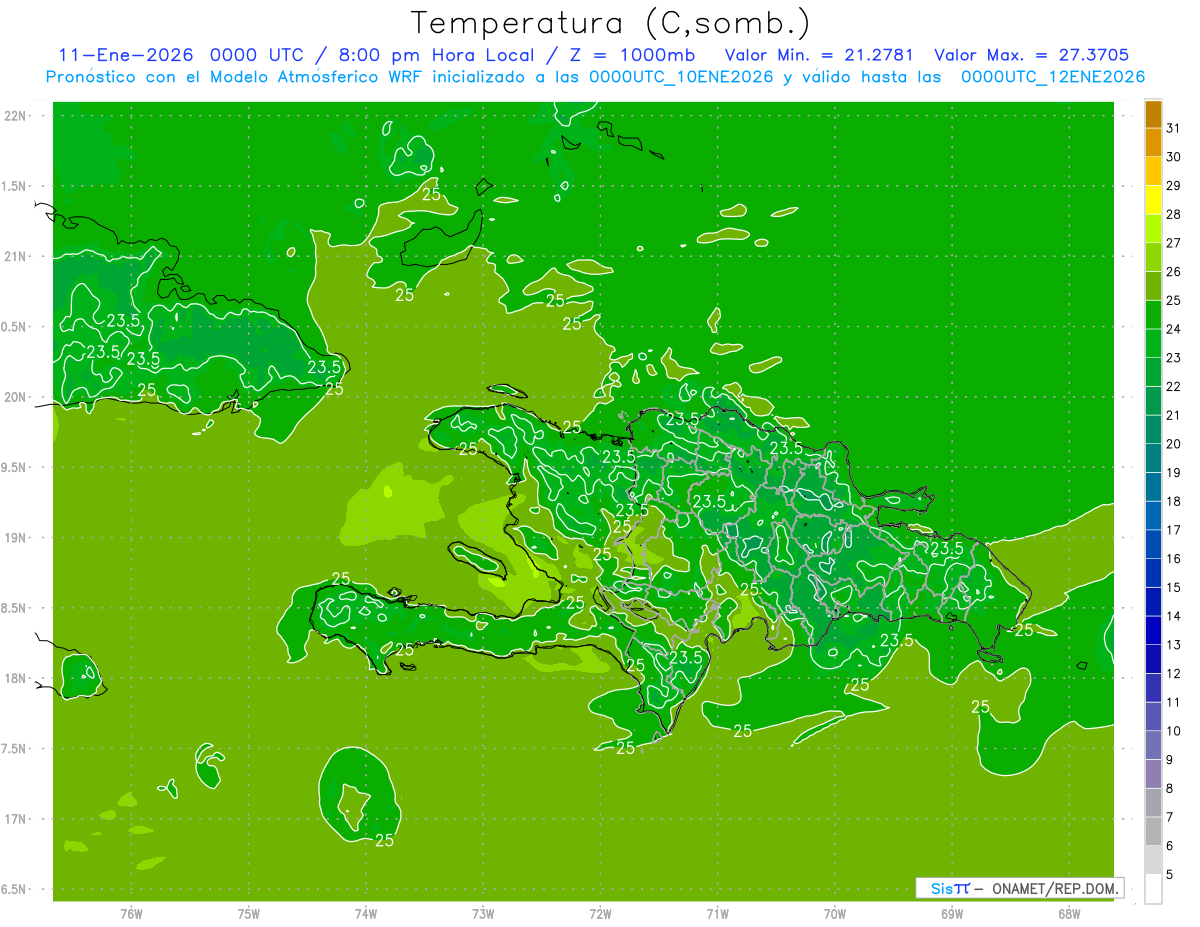Click the legend value "9"

(x=1170, y=760)
